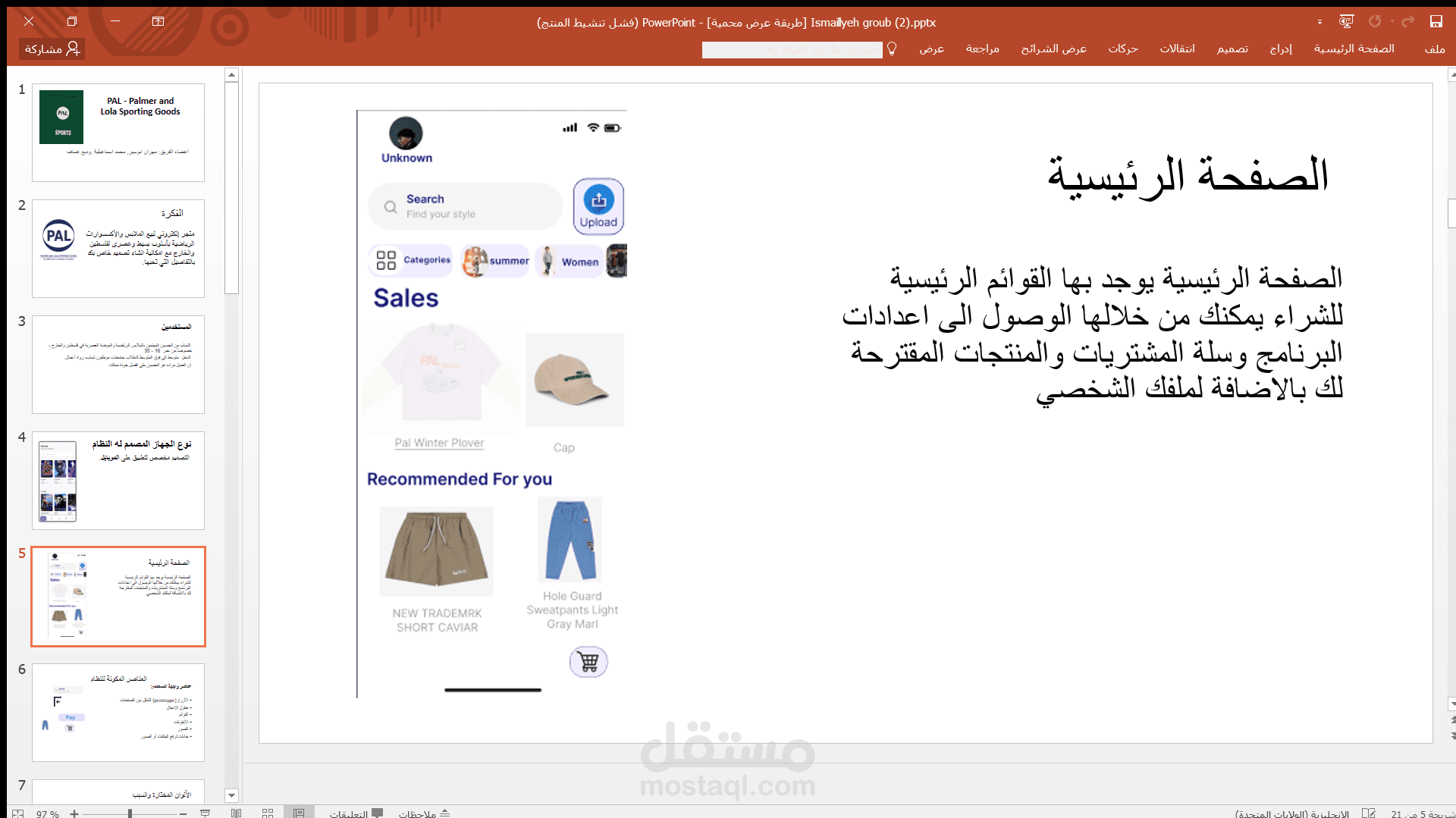Select slide 6 thumbnail العناصر المكونة للنظام
The height and width of the screenshot is (818, 1456).
[x=118, y=712]
